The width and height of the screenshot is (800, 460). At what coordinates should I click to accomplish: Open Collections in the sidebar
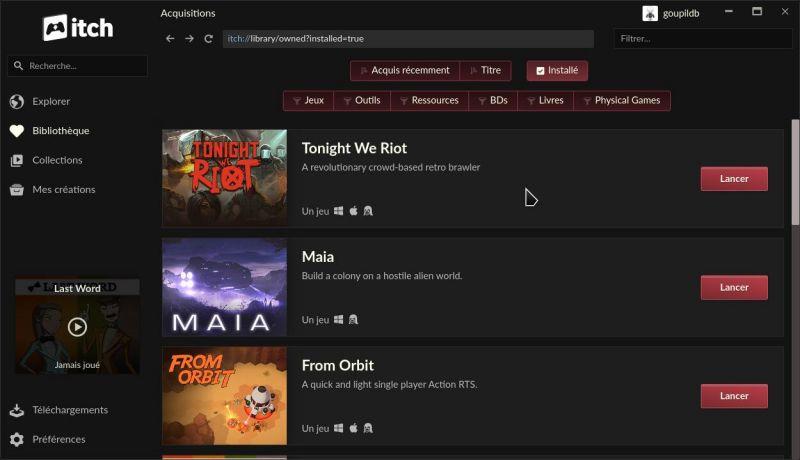click(57, 160)
